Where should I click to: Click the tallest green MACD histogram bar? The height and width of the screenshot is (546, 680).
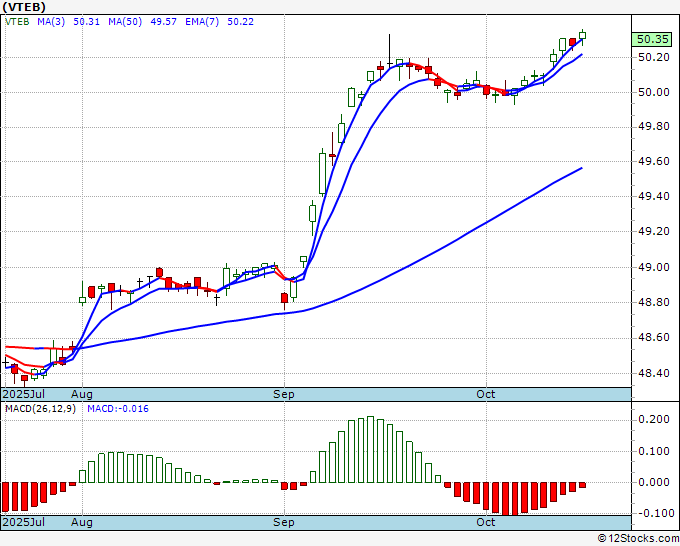(370, 449)
